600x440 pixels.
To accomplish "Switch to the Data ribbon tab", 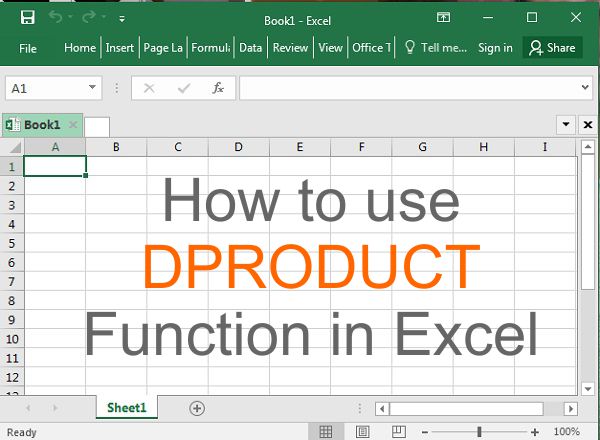I will pos(251,48).
